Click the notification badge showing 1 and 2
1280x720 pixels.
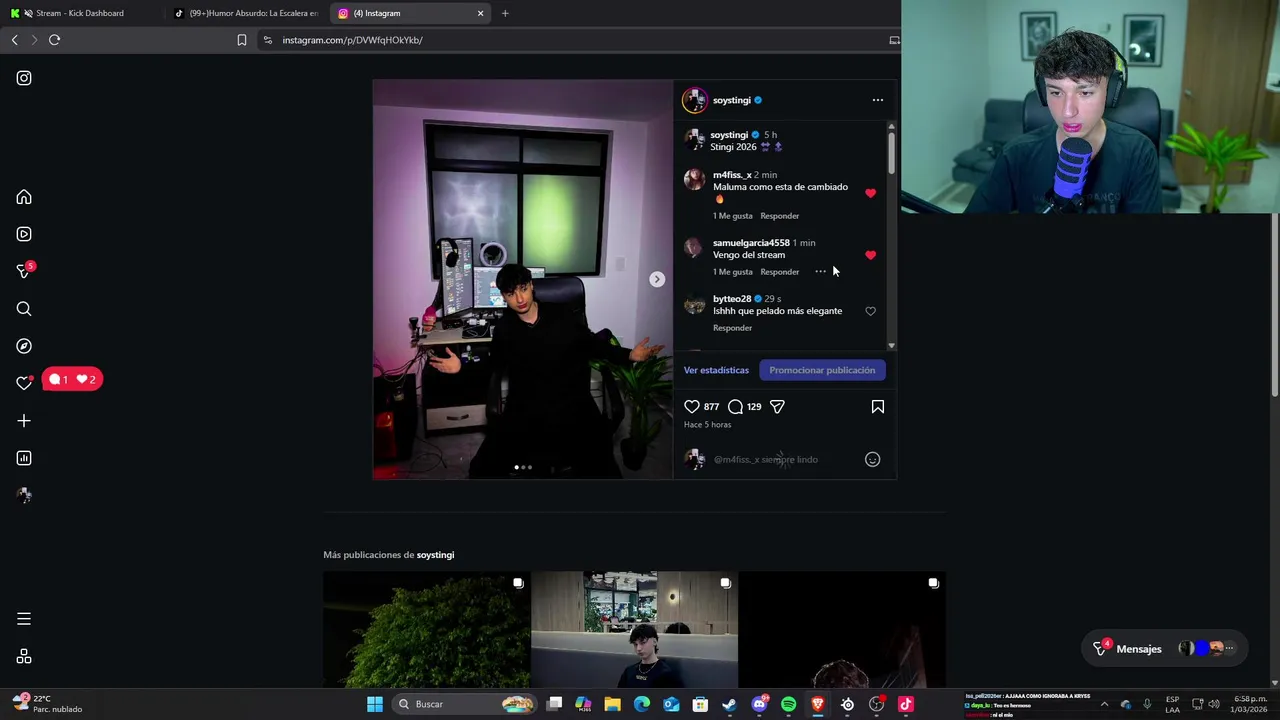pos(72,379)
